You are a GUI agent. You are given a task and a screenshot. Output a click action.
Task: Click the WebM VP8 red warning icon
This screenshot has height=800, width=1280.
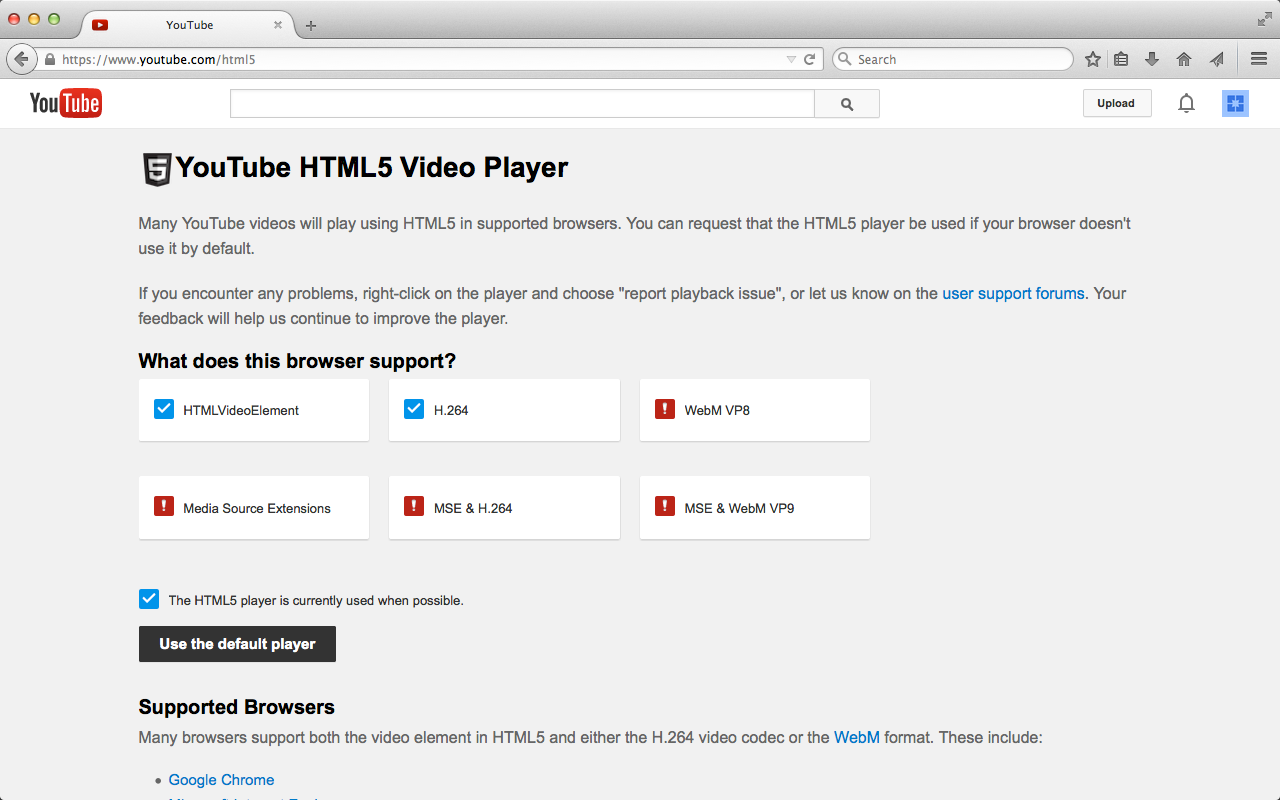pyautogui.click(x=665, y=409)
